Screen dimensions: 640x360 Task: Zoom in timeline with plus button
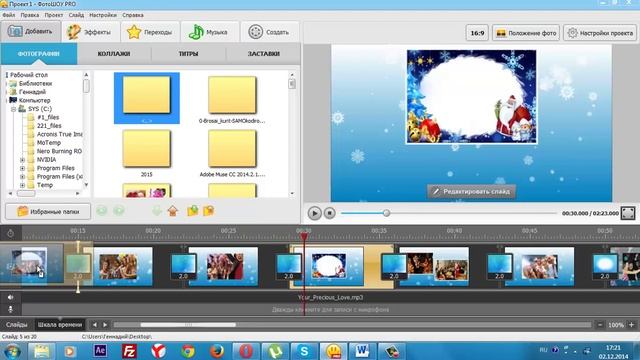point(632,325)
